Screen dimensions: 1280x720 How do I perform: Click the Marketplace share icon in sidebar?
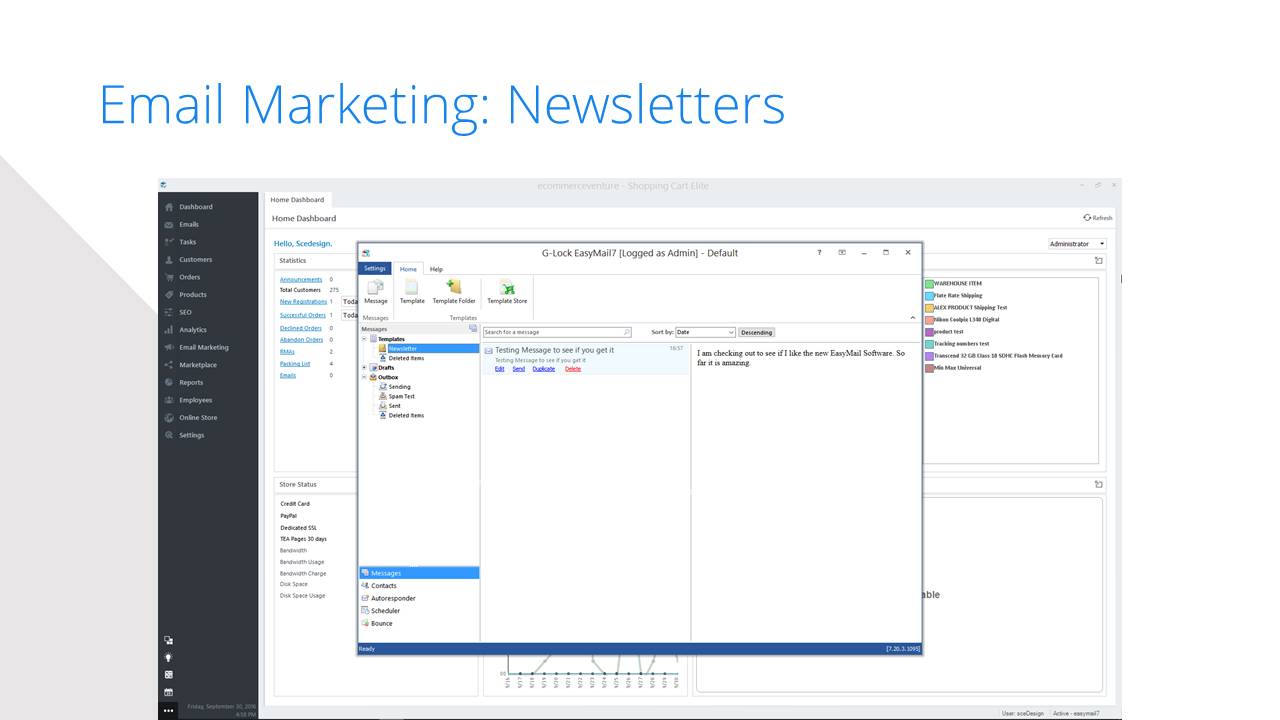coord(169,365)
